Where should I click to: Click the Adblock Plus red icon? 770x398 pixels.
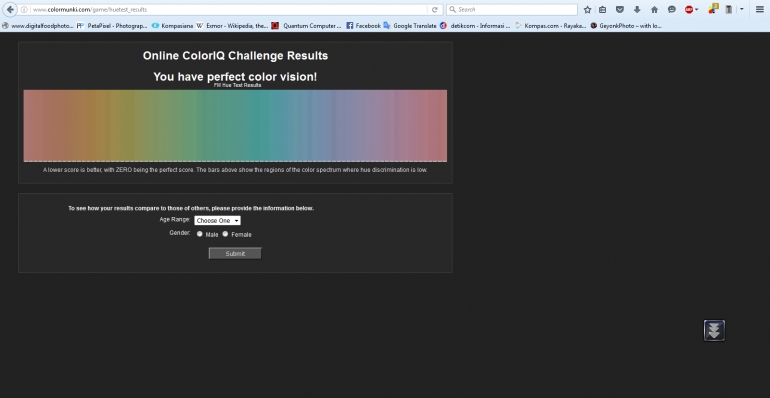(x=688, y=9)
